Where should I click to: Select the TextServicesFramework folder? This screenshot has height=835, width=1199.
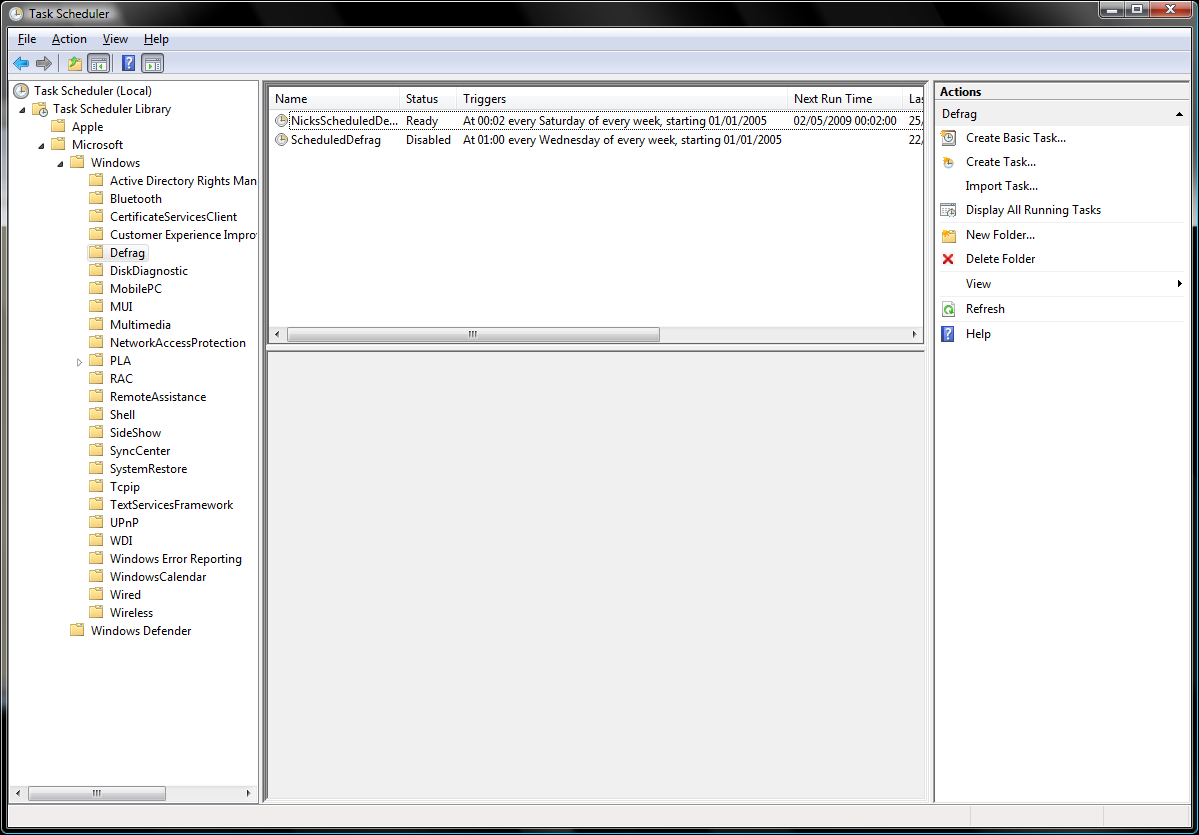point(171,505)
